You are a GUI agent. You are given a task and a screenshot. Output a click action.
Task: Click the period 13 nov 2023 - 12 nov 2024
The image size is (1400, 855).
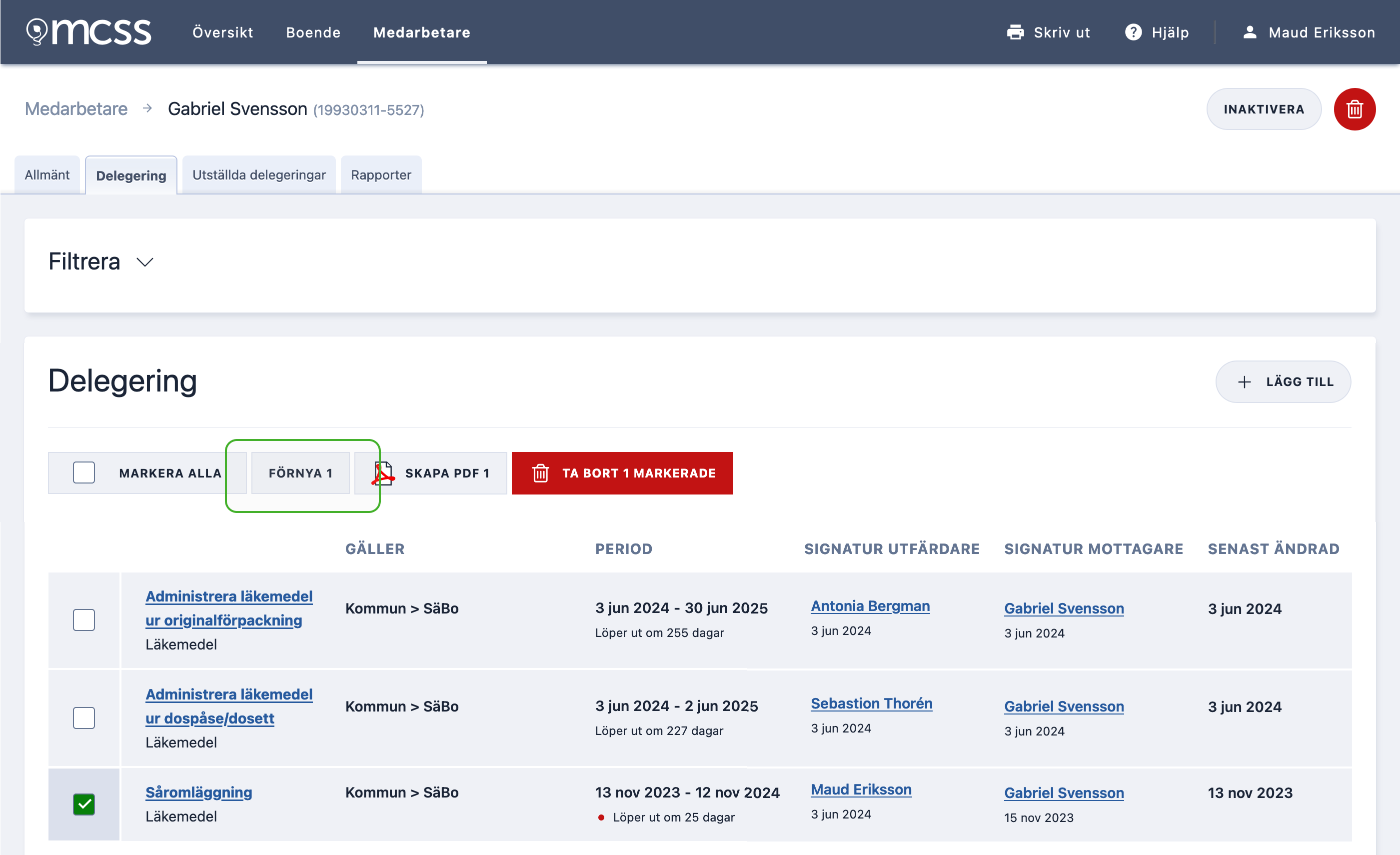coord(687,792)
